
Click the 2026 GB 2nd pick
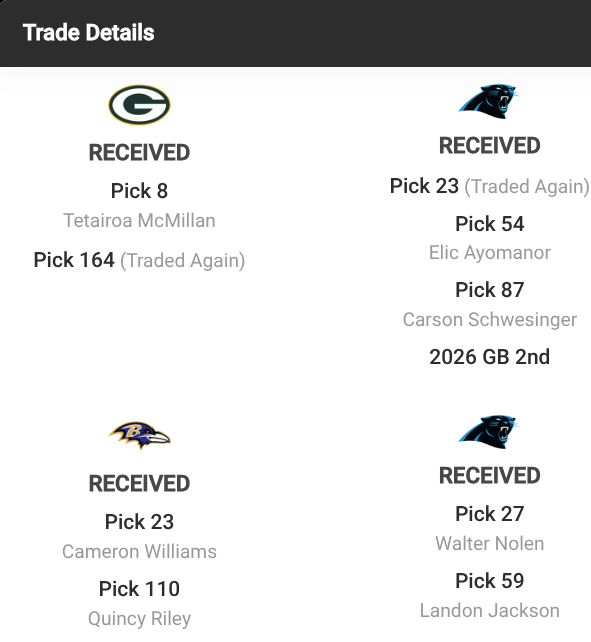pos(489,357)
